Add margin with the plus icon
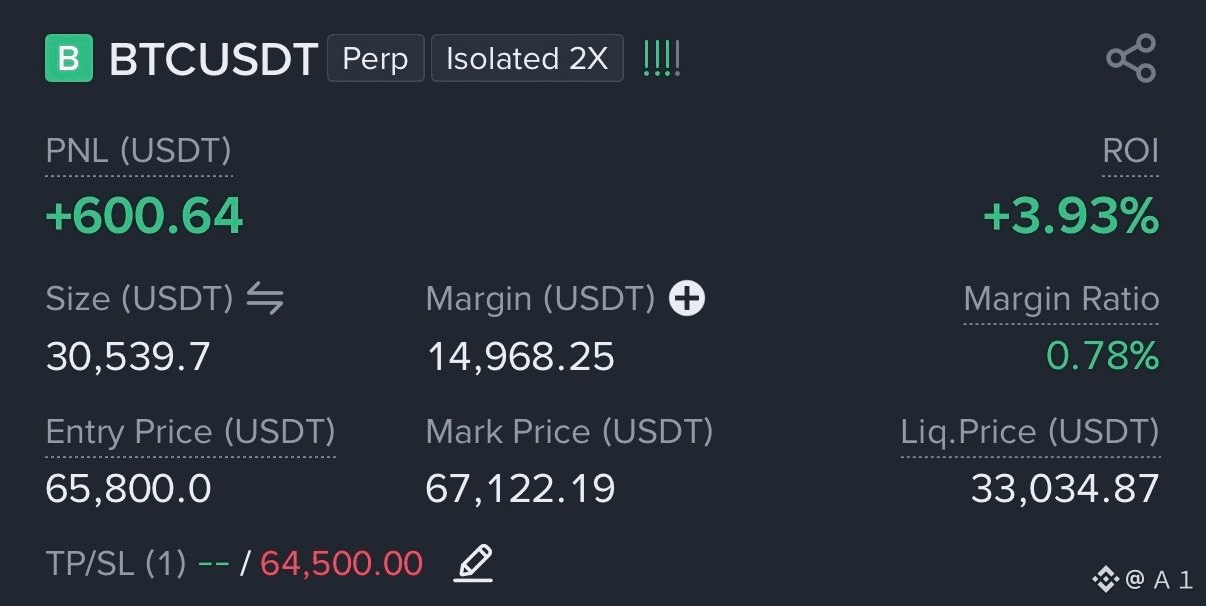 click(687, 298)
